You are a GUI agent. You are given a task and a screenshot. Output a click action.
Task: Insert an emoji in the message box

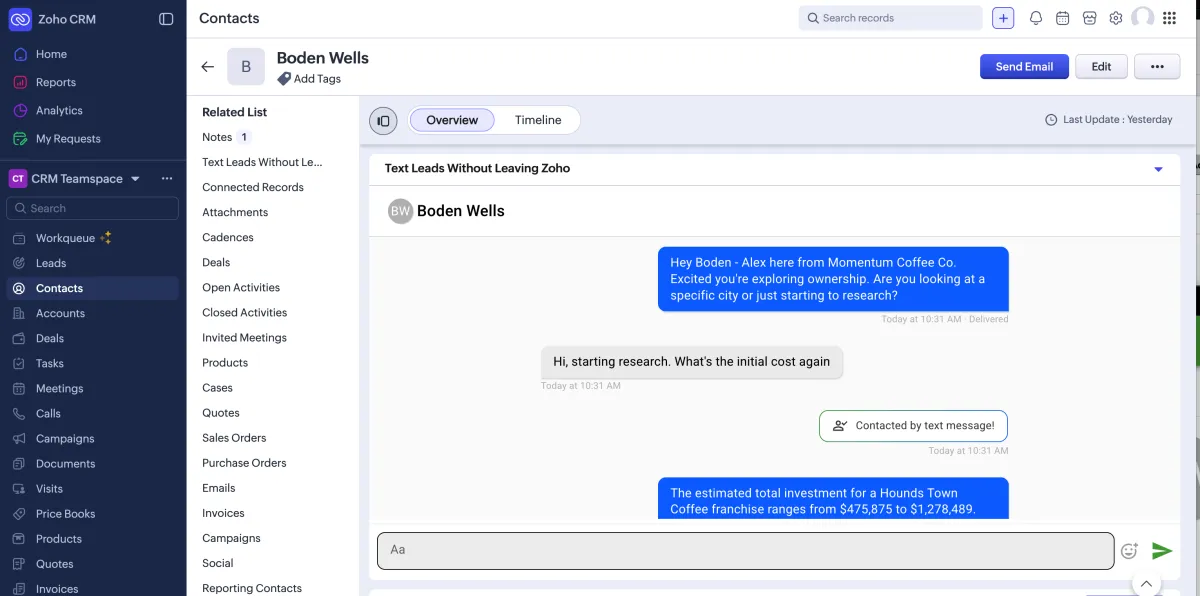pos(1129,550)
